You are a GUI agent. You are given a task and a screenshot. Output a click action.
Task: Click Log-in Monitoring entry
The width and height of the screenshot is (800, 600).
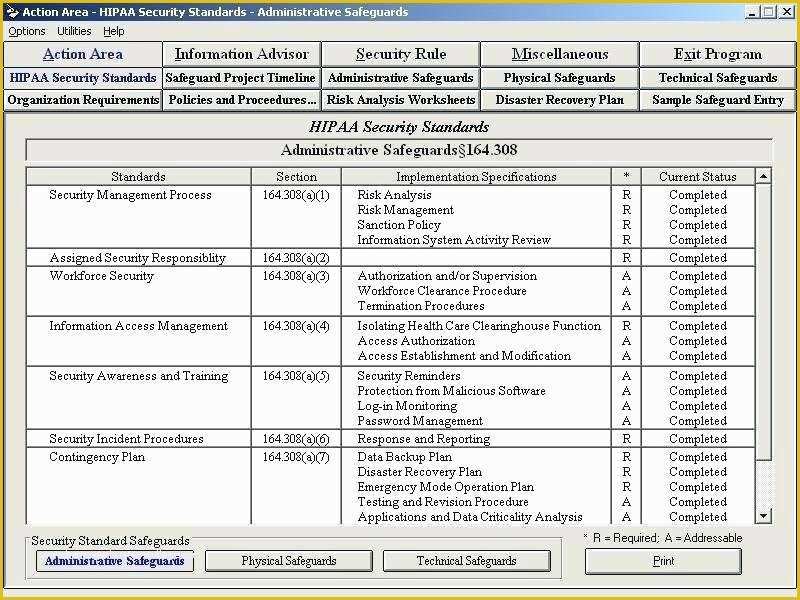click(407, 406)
